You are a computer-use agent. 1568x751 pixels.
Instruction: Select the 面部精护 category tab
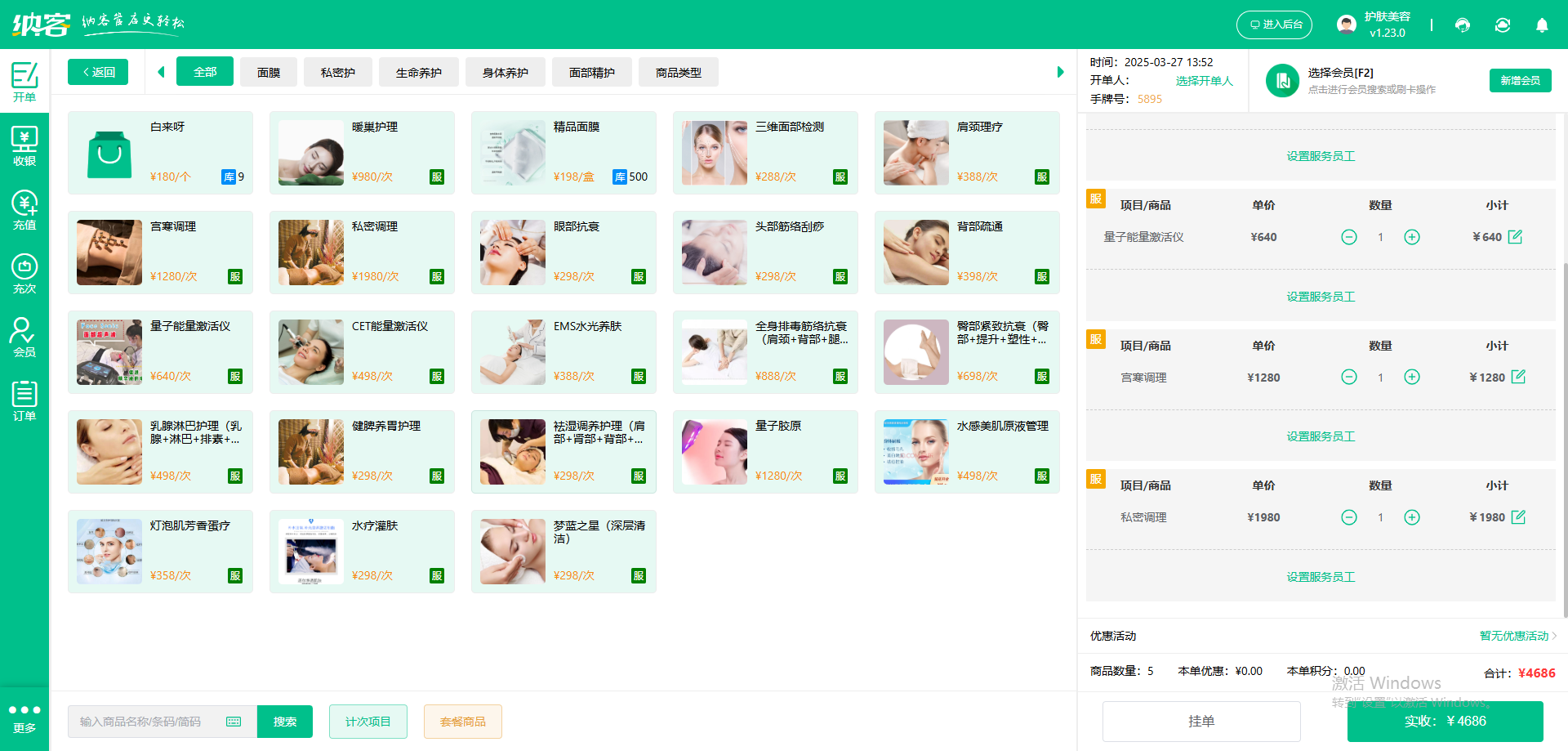coord(592,72)
